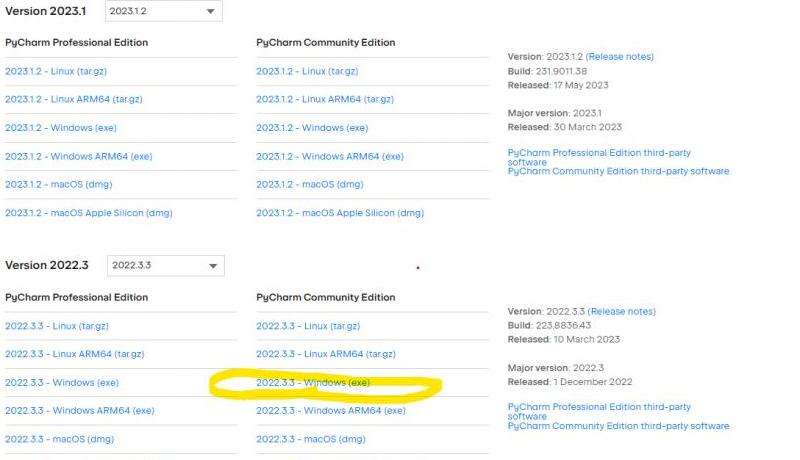Screen dimensions: 800x460
Task: Click 'PyCharm Community Edition' heading under Version 2022.3
Action: coord(326,297)
